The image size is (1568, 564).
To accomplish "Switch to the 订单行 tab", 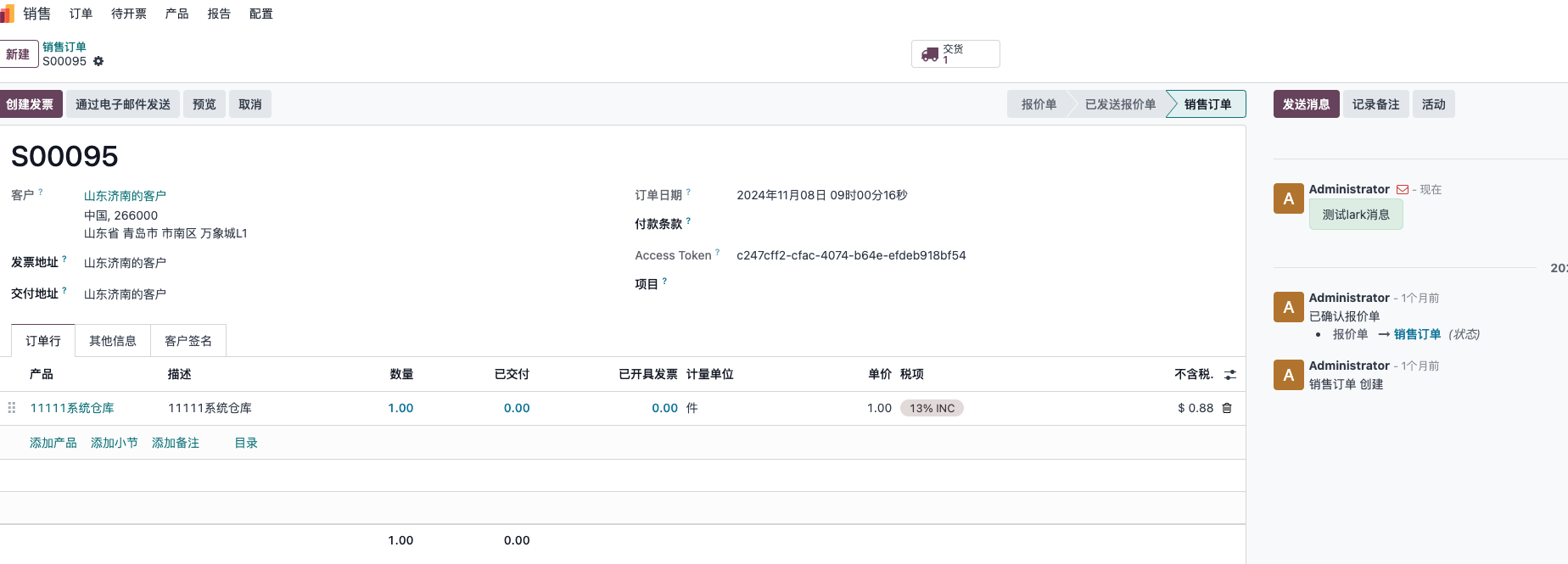I will pos(43,341).
